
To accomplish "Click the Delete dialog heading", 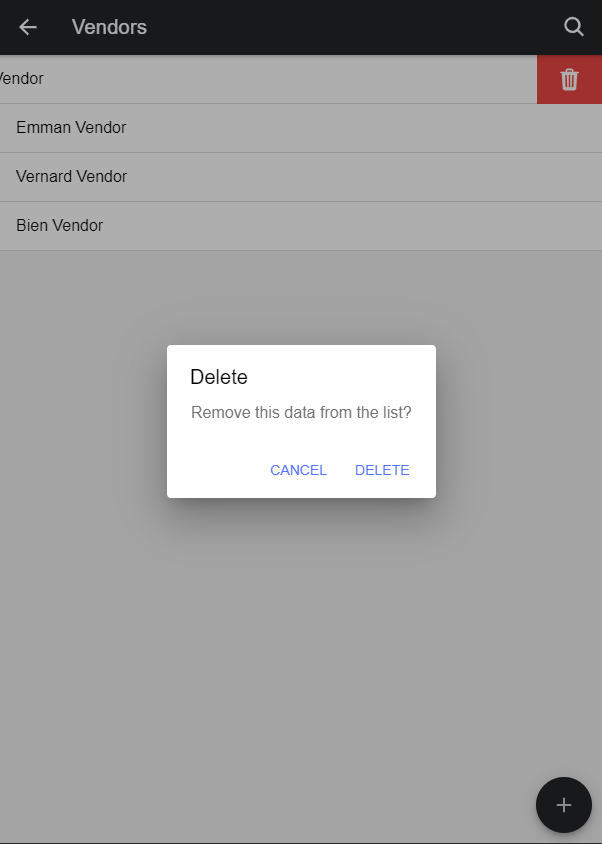I will coord(219,377).
